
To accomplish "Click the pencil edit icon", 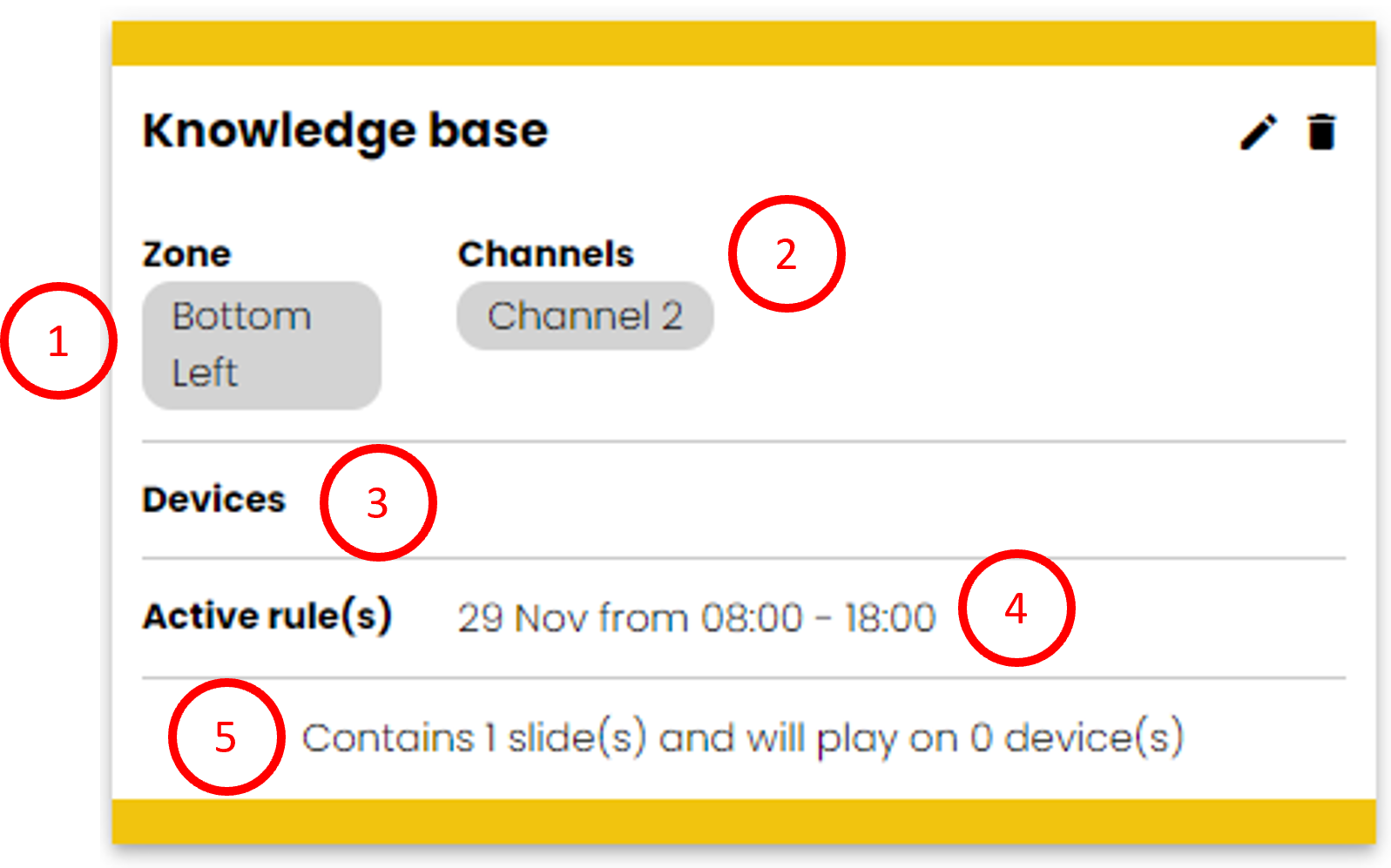I will coord(1259,132).
